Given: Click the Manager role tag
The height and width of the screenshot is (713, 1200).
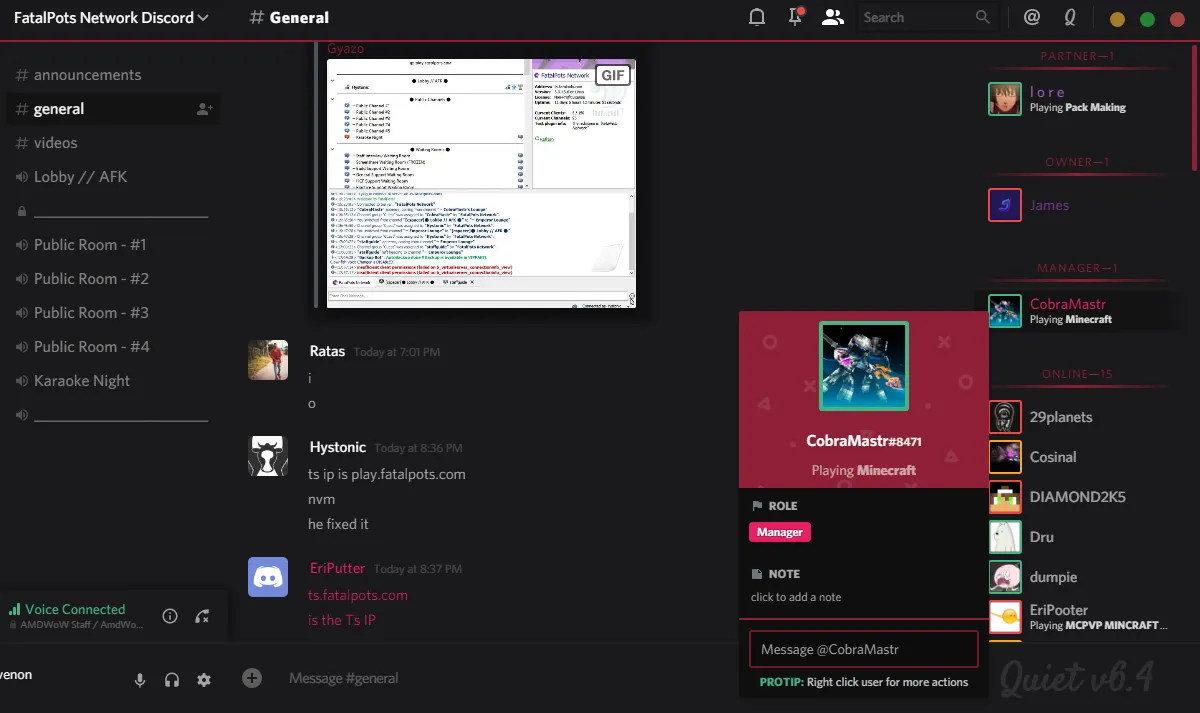Looking at the screenshot, I should pyautogui.click(x=780, y=532).
